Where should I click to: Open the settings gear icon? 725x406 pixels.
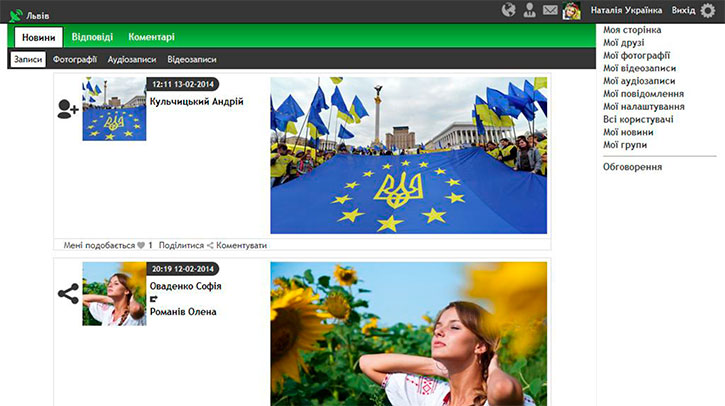pyautogui.click(x=708, y=10)
